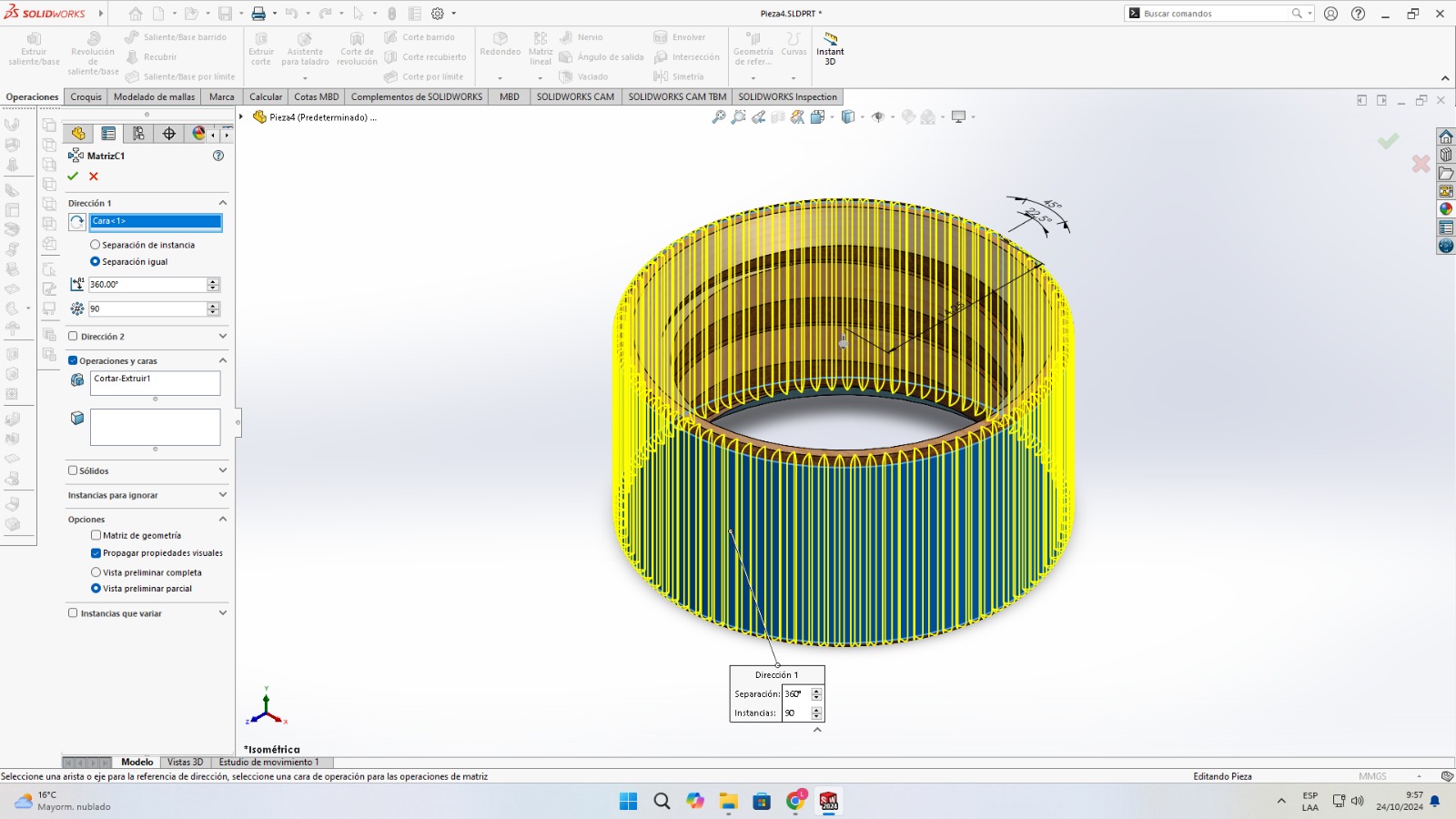Screen dimensions: 1456x819
Task: Open the Calcular tab
Action: pyautogui.click(x=266, y=97)
